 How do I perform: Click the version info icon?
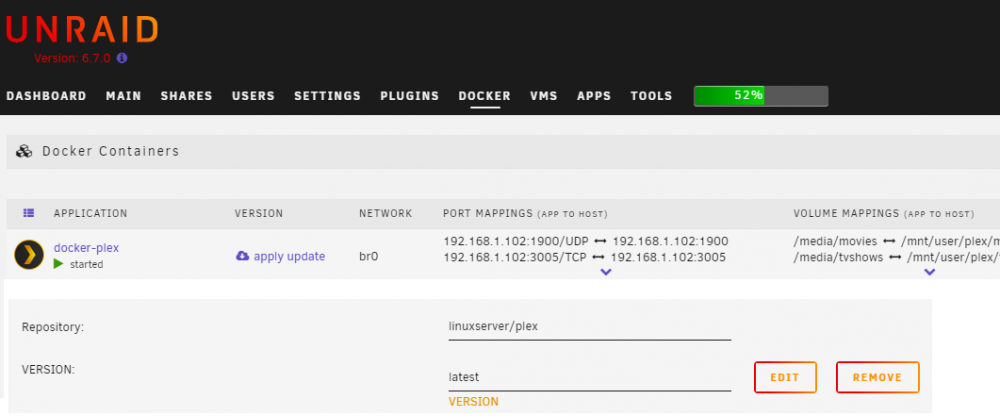click(122, 58)
